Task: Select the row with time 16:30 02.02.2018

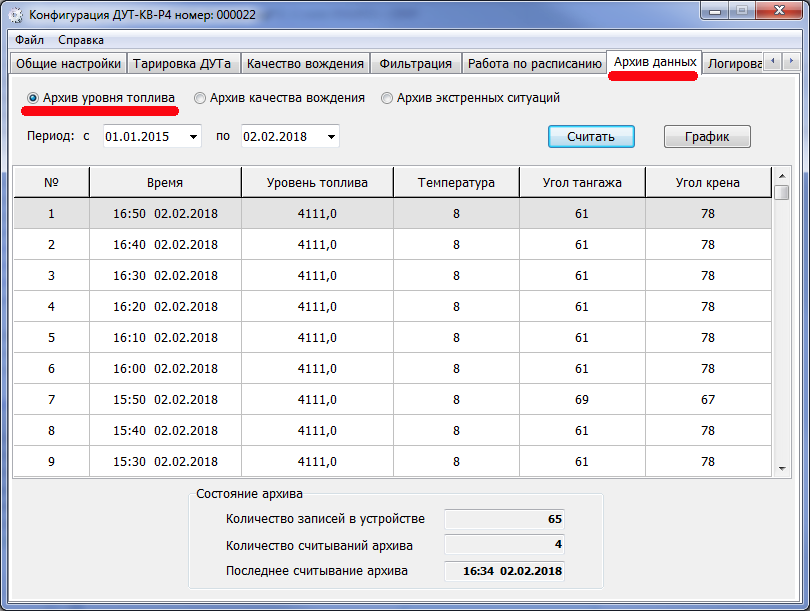Action: point(392,275)
